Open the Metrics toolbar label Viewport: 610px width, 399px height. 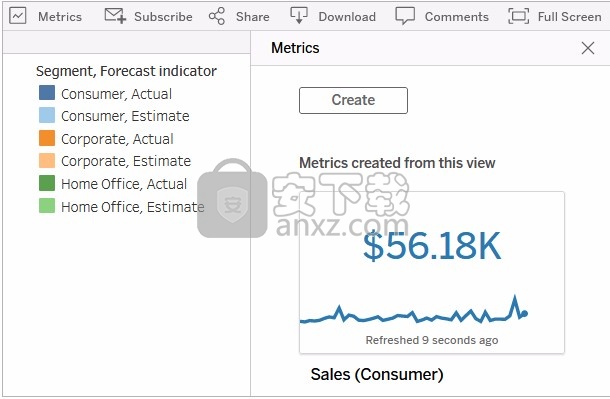click(60, 17)
